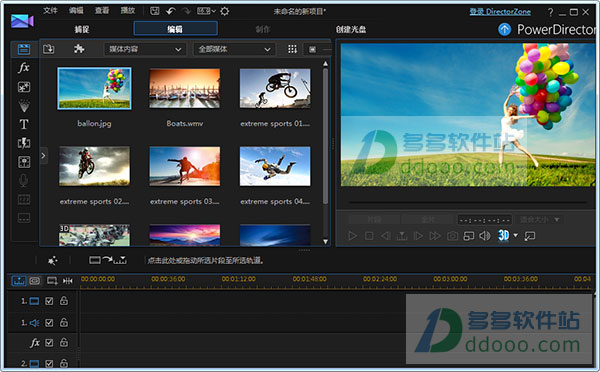Viewport: 600px width, 372px height.
Task: Open the all media filter dropdown
Action: pyautogui.click(x=234, y=49)
